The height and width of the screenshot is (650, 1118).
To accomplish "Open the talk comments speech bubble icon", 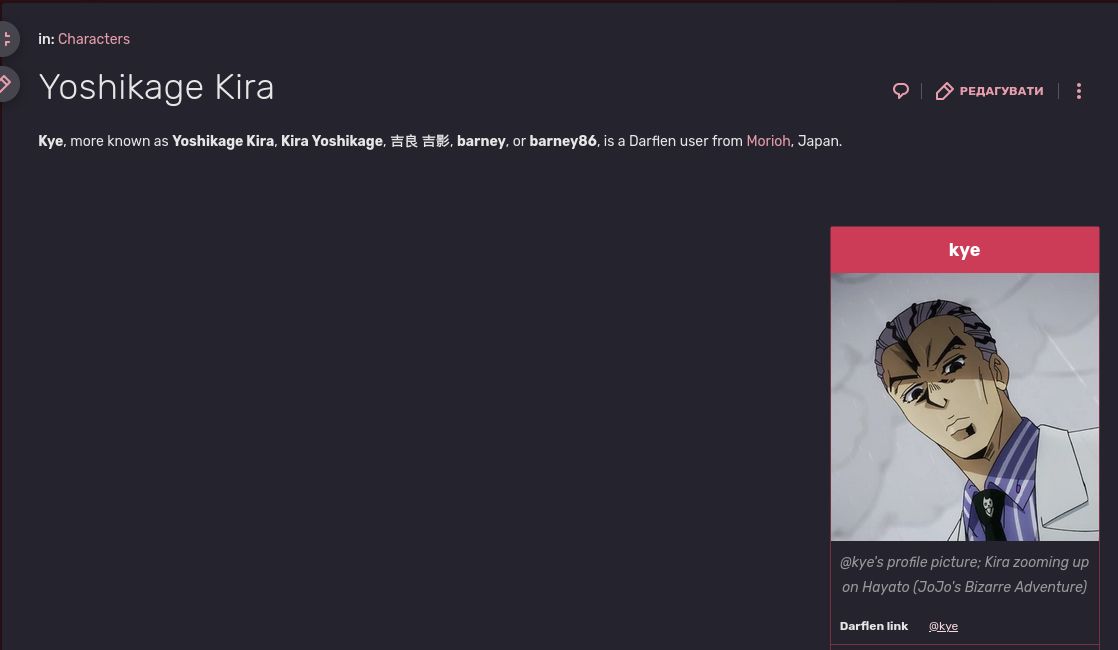I will coord(901,91).
